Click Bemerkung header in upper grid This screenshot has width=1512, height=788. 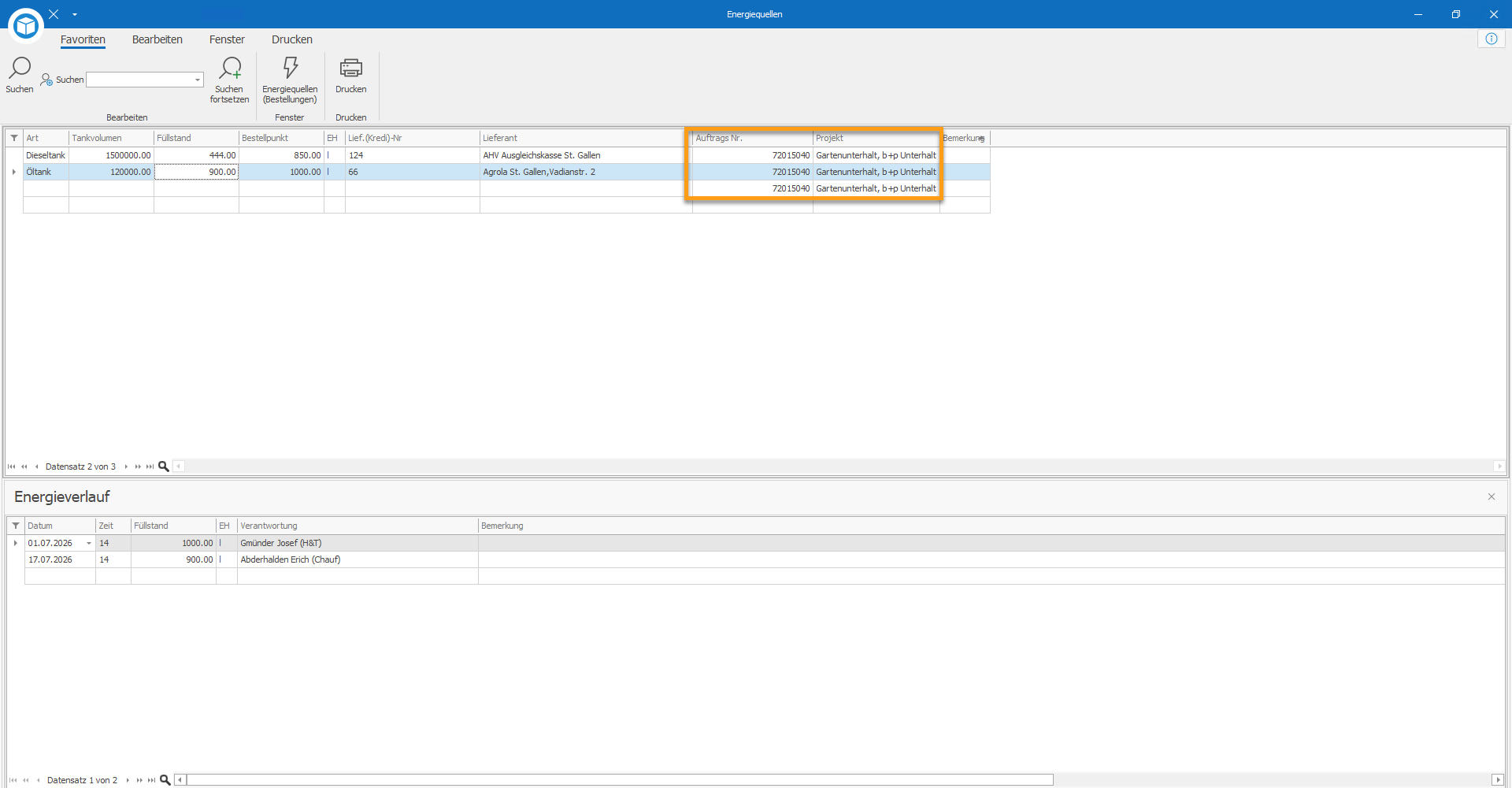965,138
